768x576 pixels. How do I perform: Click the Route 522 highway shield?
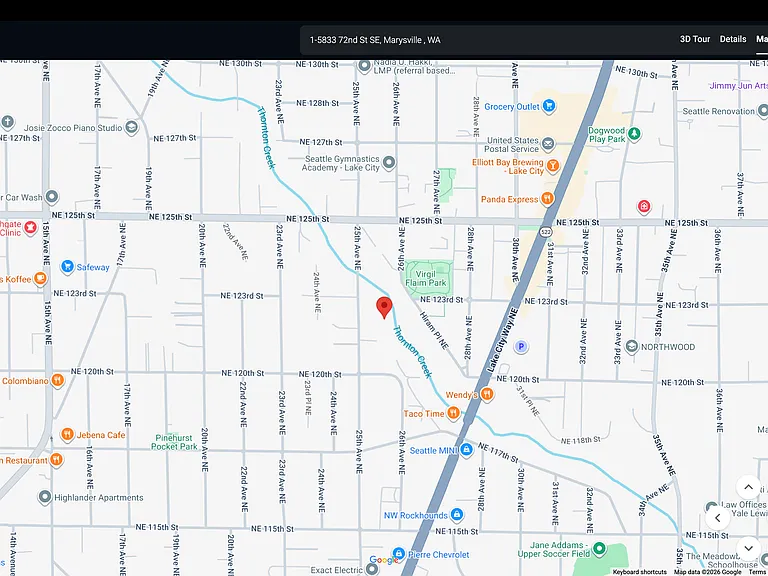[546, 232]
